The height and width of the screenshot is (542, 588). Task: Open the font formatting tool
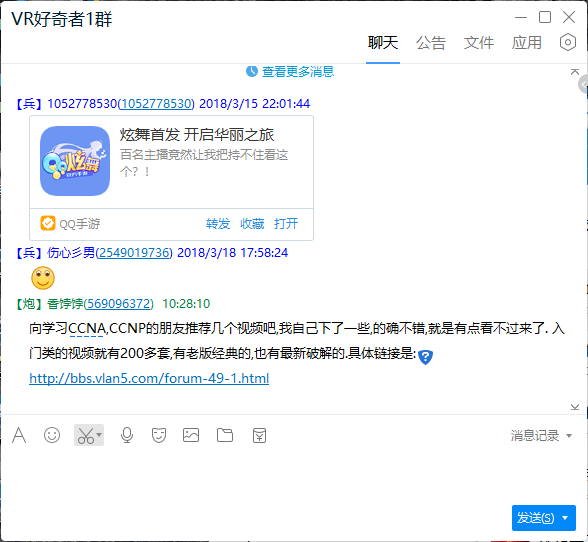point(19,435)
